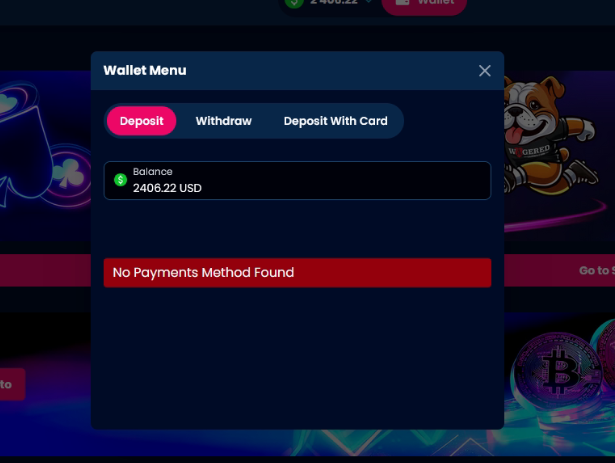Viewport: 615px width, 463px height.
Task: Click the No Payments Method Found banner
Action: [297, 273]
